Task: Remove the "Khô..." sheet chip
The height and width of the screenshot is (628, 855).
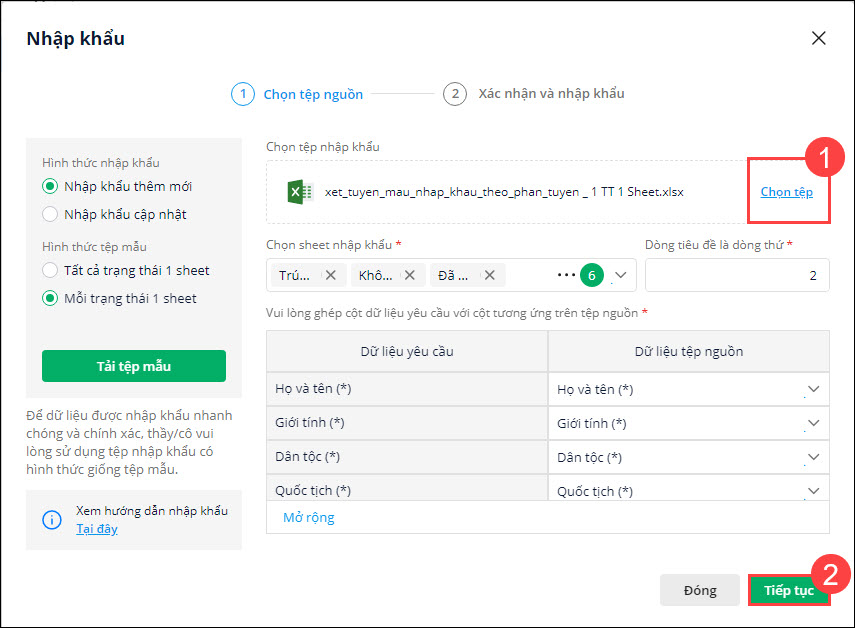Action: click(409, 275)
